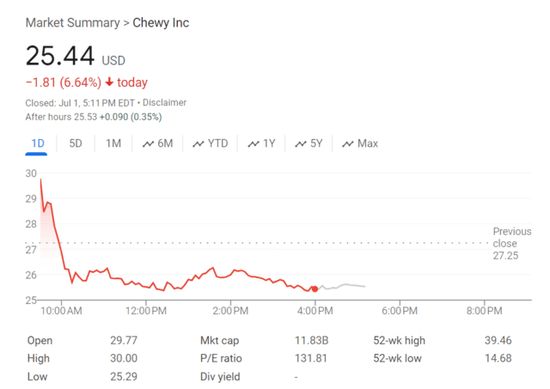Screen dimensions: 550x389
Task: Select the Max range label
Action: 368,143
